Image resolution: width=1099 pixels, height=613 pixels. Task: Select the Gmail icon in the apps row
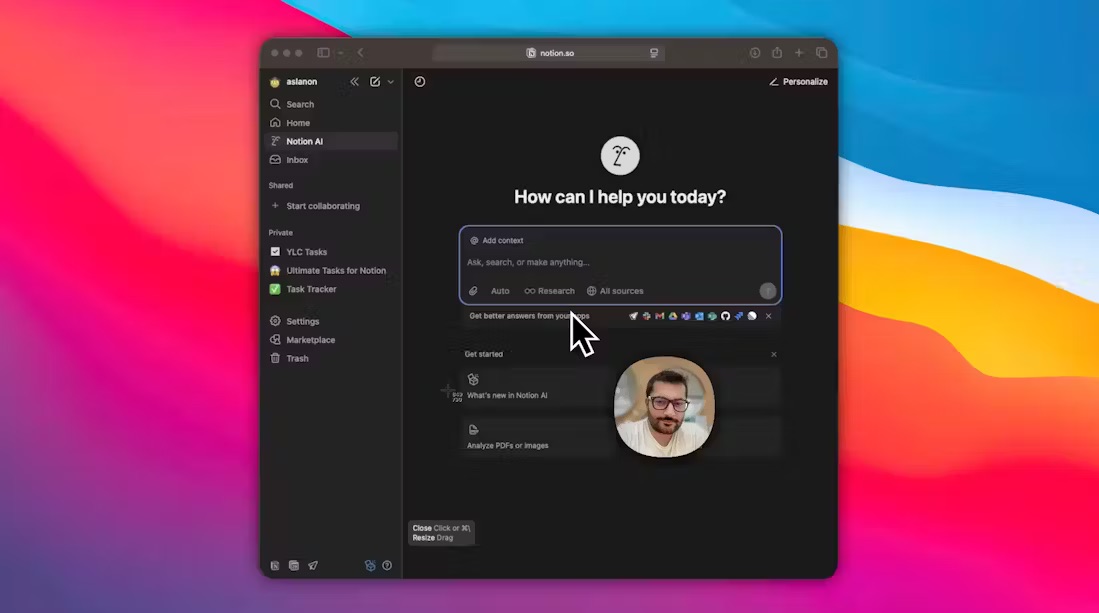coord(659,316)
